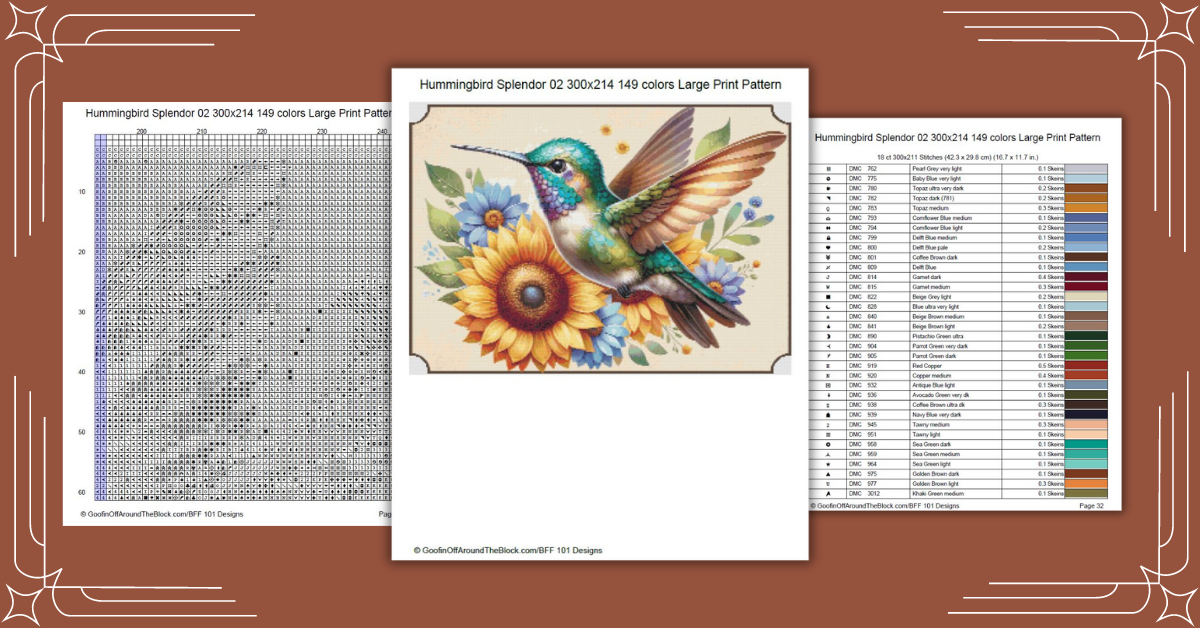The image size is (1200, 628).
Task: Select the DMC 919 Red Copper symbol
Action: [x=828, y=366]
